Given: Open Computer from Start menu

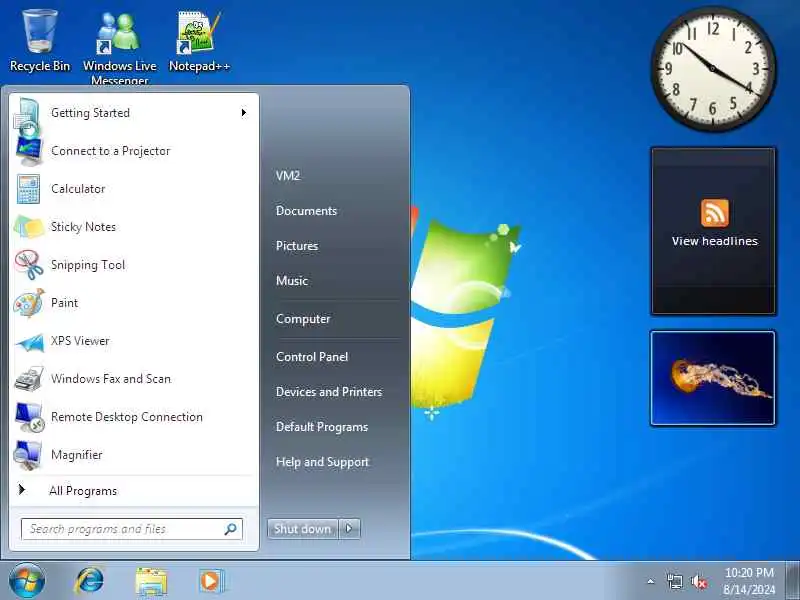Looking at the screenshot, I should 303,319.
